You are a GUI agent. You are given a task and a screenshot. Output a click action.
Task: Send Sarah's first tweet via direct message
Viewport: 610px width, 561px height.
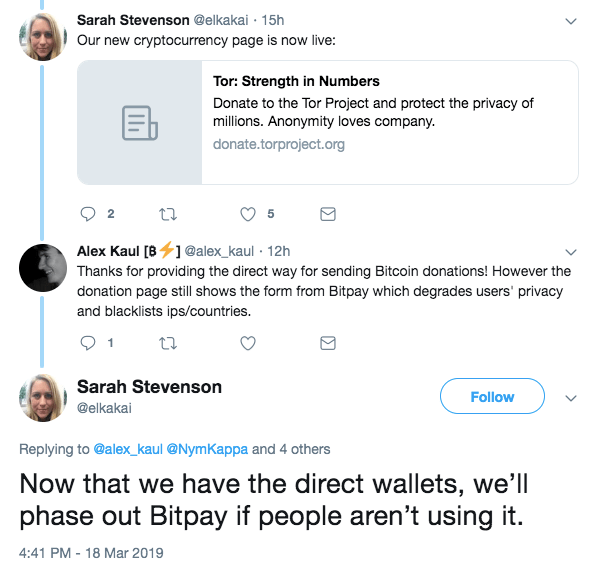[x=327, y=213]
